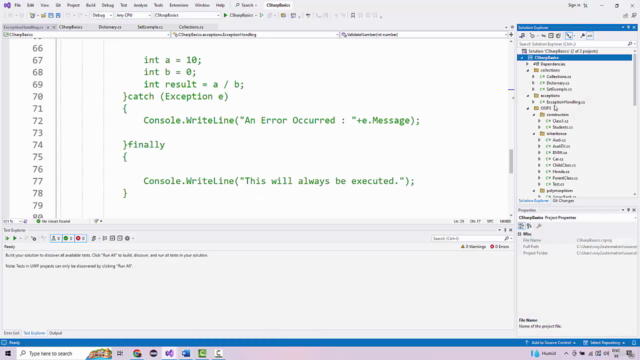Image resolution: width=640 pixels, height=360 pixels.
Task: Expand the Dependencies node
Action: point(527,64)
